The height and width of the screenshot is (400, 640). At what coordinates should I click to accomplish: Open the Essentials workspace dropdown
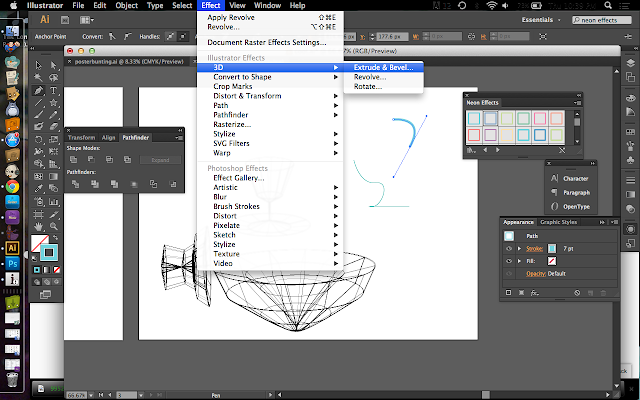click(x=541, y=20)
